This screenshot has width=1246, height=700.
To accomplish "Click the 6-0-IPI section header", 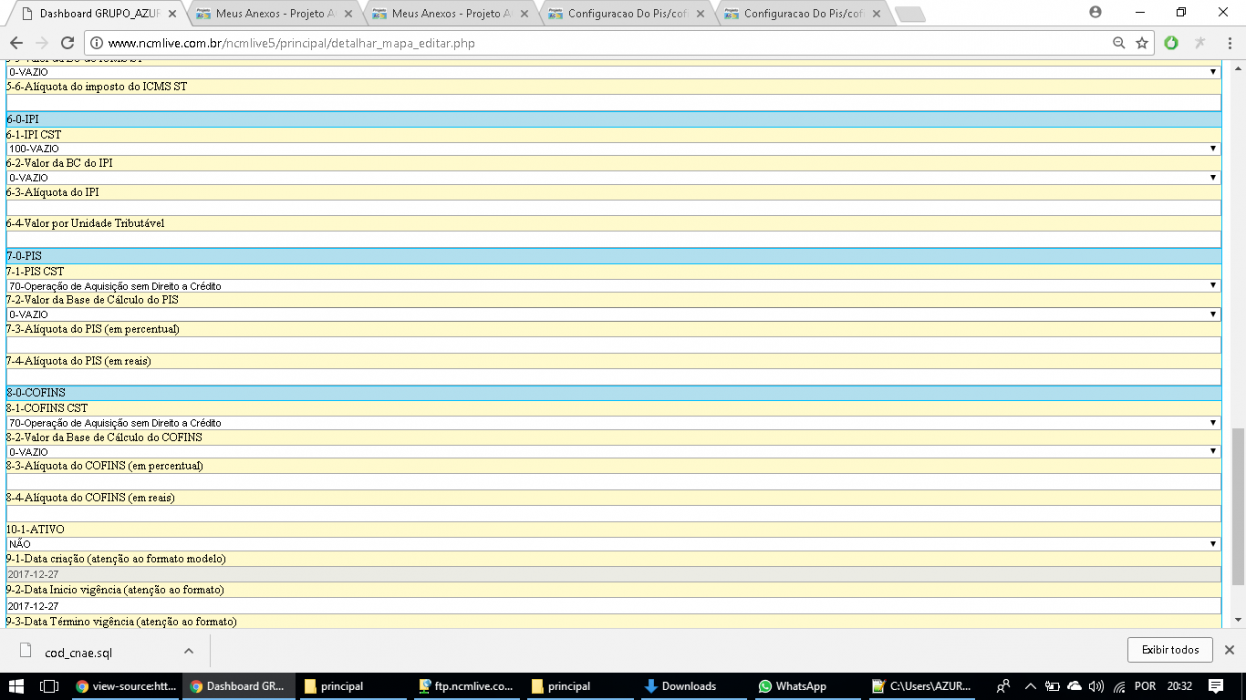I will click(613, 119).
